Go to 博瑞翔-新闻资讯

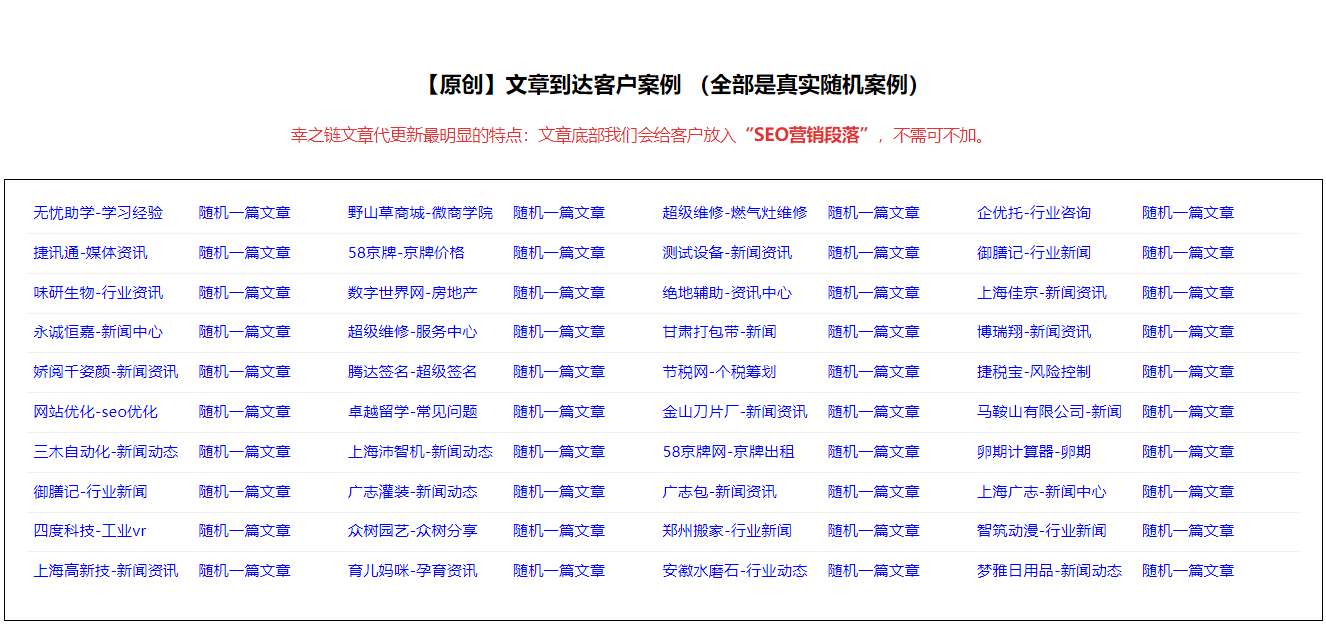(x=1034, y=332)
